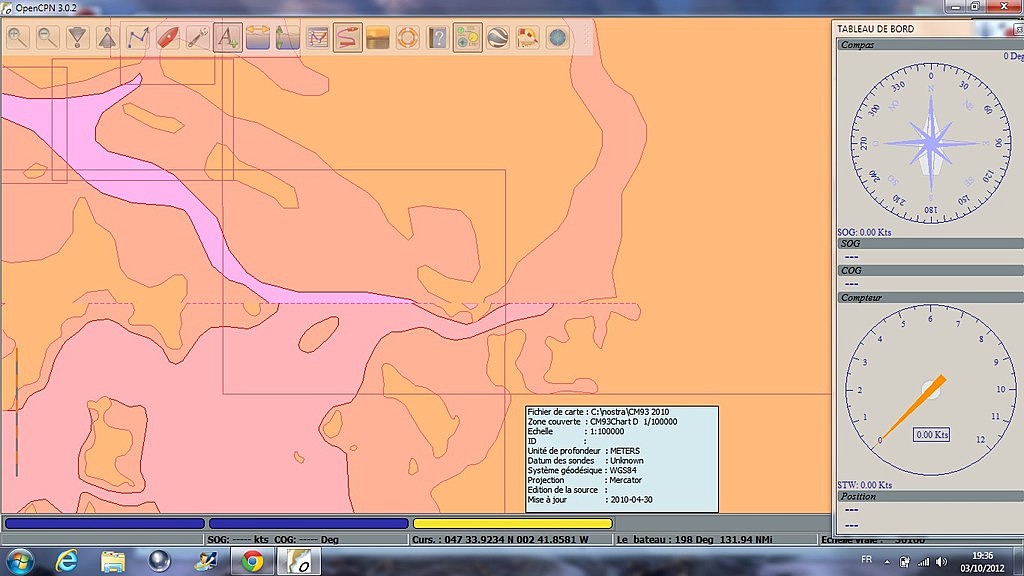Select the first blue chart bar segment
1024x576 pixels.
point(105,523)
